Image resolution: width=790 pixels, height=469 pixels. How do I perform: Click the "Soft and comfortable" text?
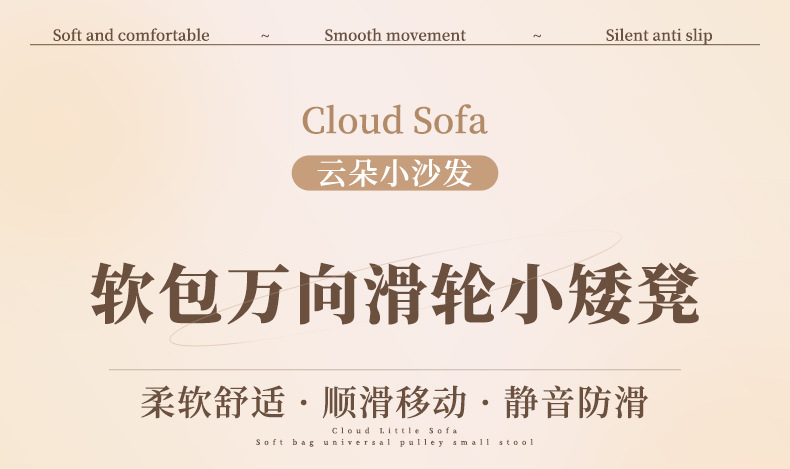[131, 36]
